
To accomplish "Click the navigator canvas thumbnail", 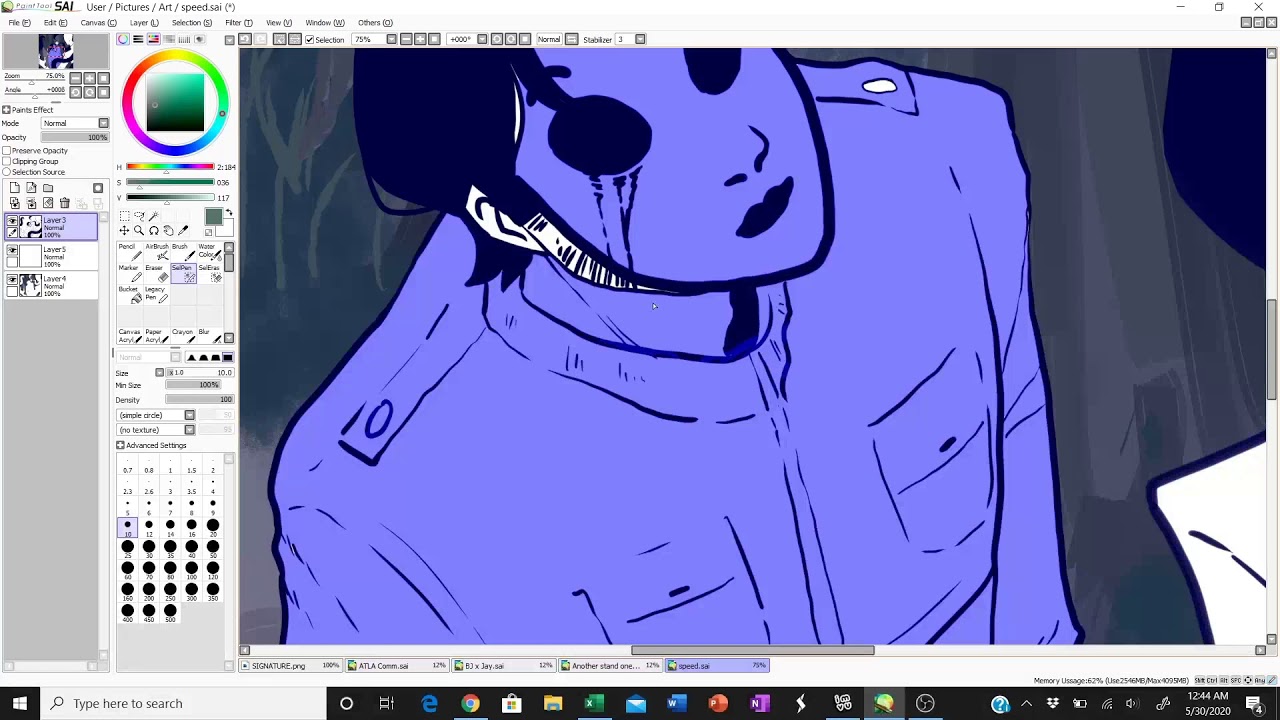I will [x=55, y=51].
